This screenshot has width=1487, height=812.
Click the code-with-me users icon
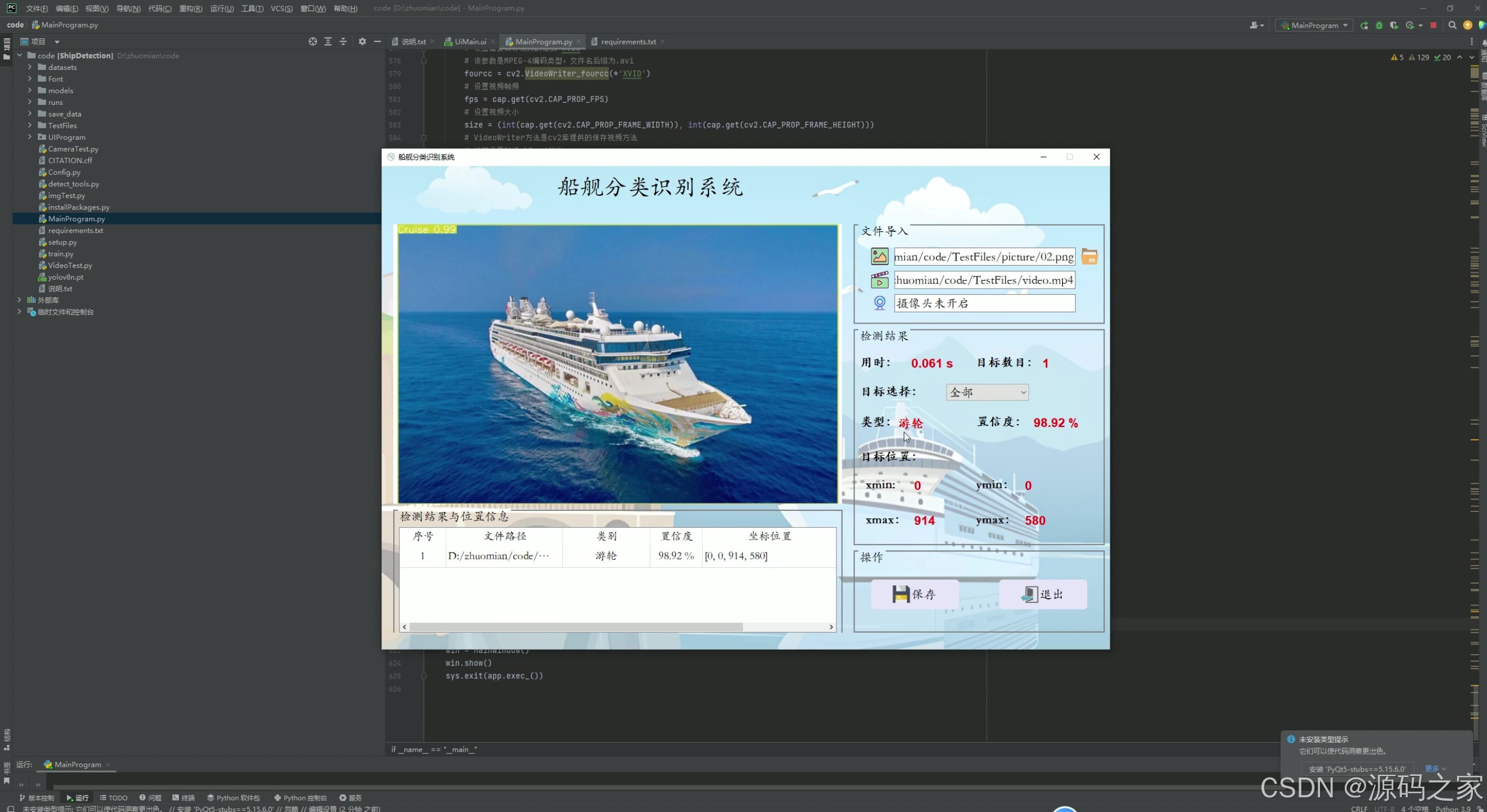pos(1257,25)
